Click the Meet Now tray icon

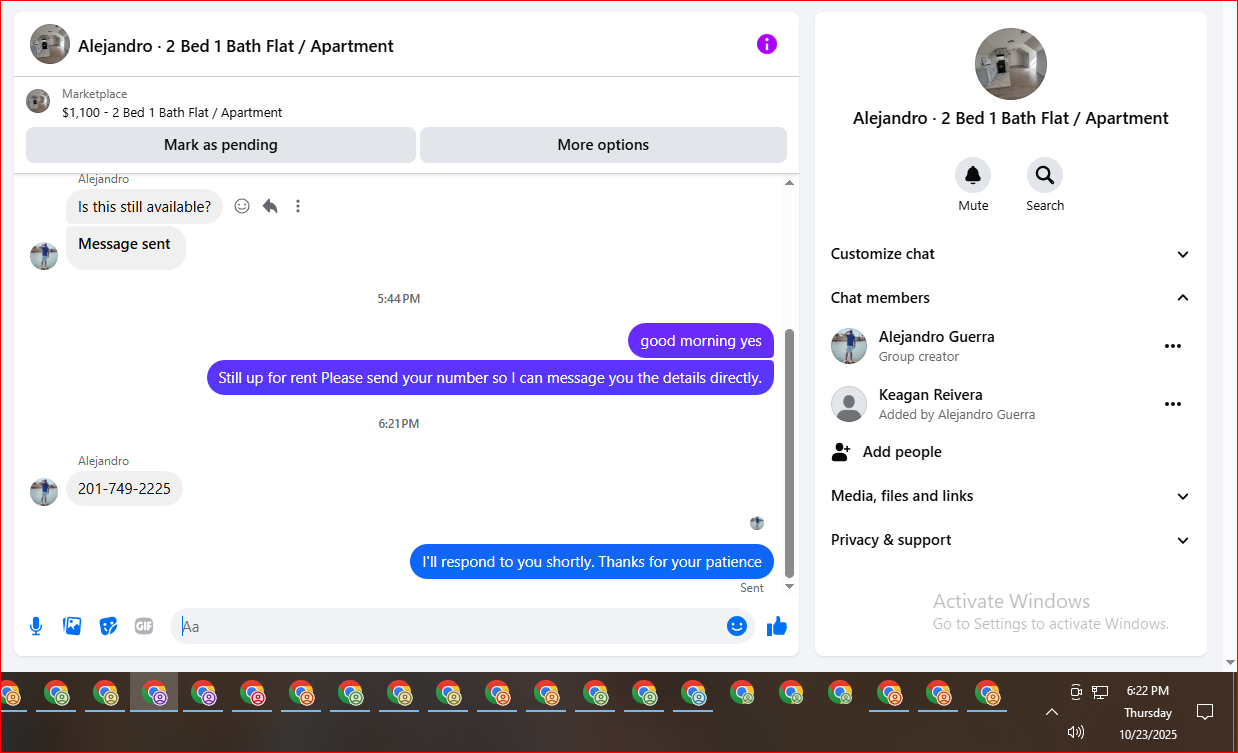[1076, 691]
